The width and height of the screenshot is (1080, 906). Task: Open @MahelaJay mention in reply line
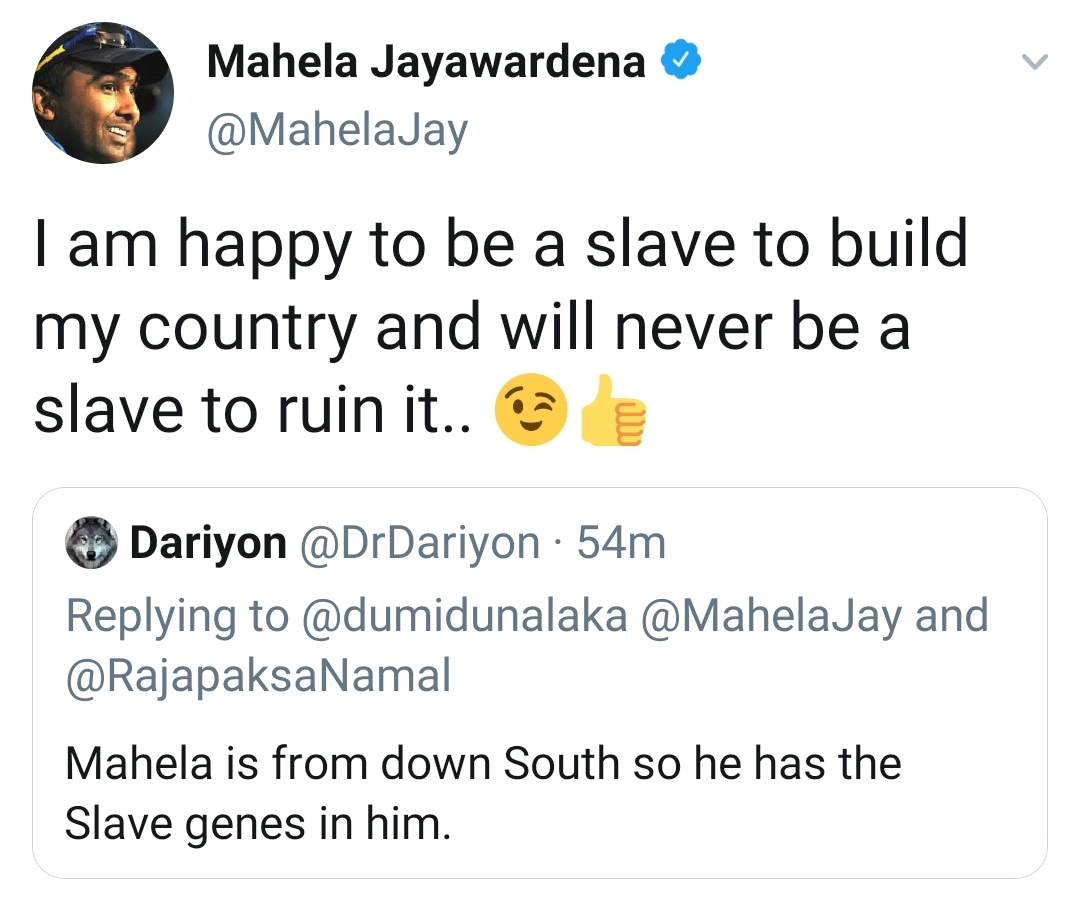[x=771, y=616]
